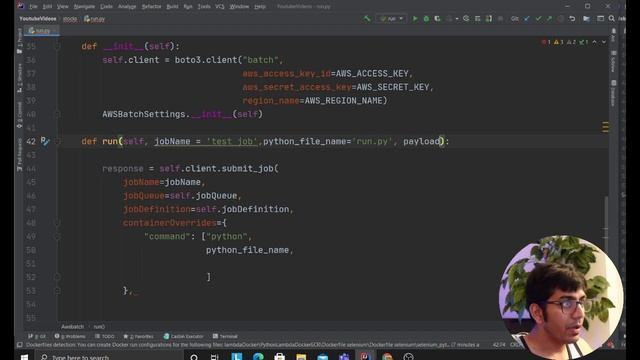Open the Edit menu
Image resolution: width=640 pixels, height=360 pixels.
[x=47, y=7]
